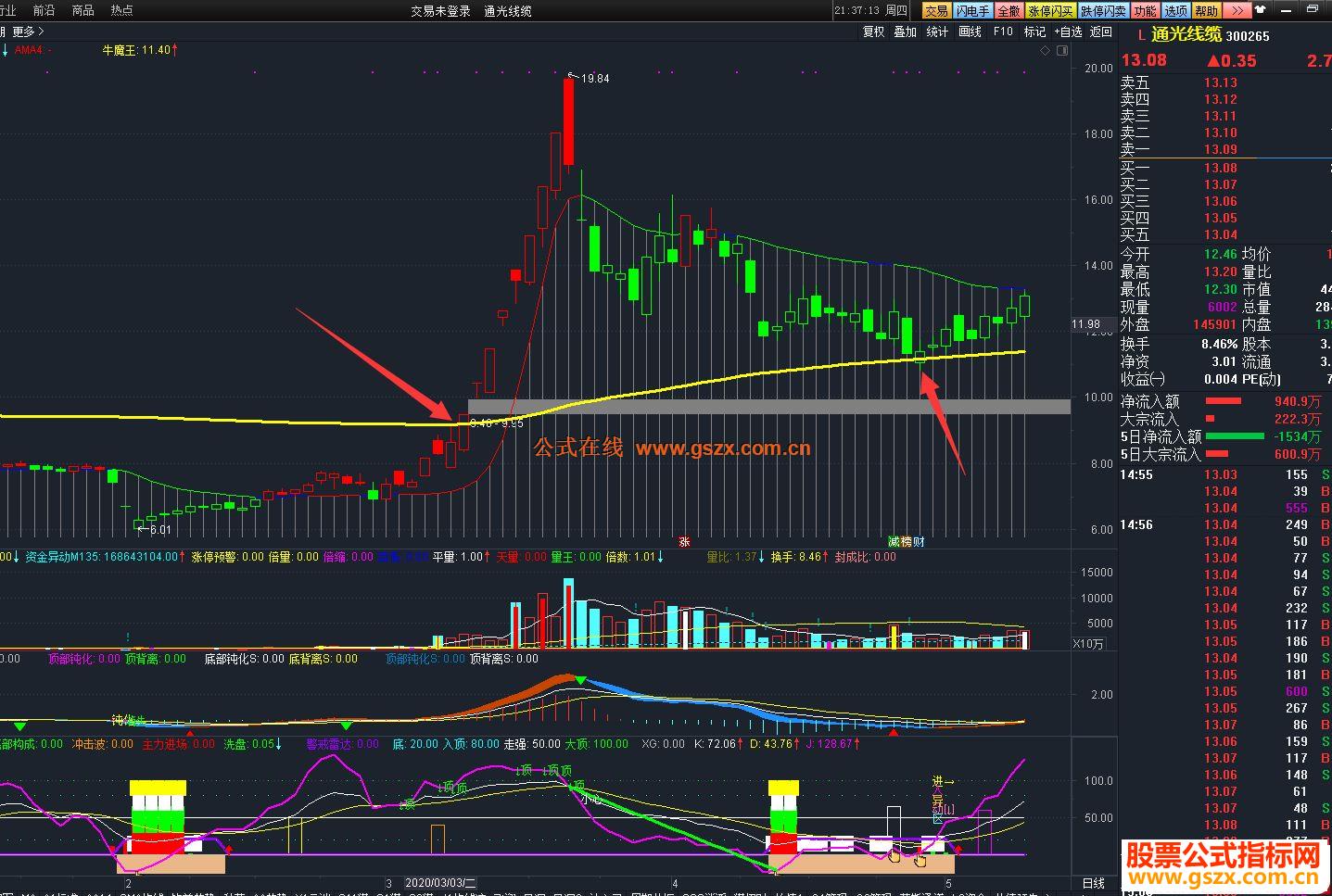The height and width of the screenshot is (896, 1332).
Task: Click 买五 price 13.04
Action: tap(1220, 234)
